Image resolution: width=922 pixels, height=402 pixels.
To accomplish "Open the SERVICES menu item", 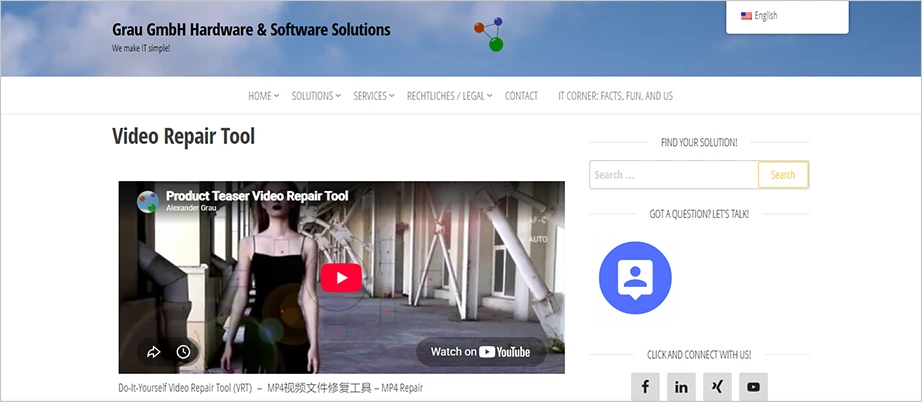I will [x=370, y=96].
